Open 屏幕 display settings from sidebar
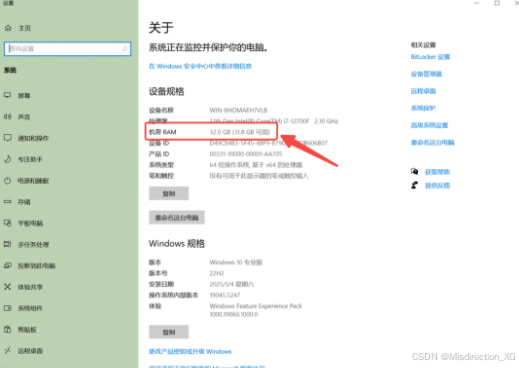This screenshot has width=519, height=368. pyautogui.click(x=24, y=96)
